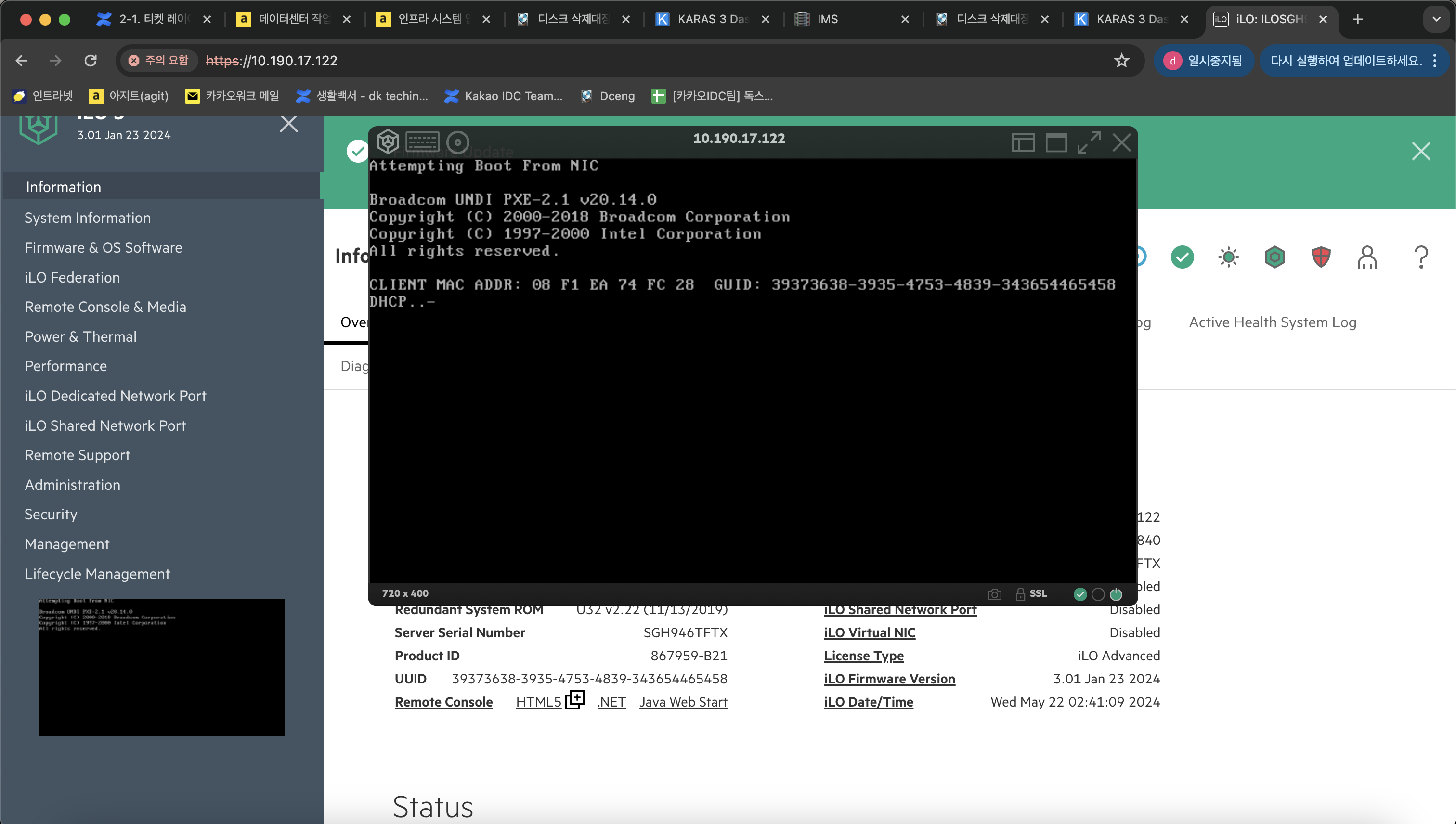Click the green power icon in console footer
1456x824 pixels.
[1116, 594]
